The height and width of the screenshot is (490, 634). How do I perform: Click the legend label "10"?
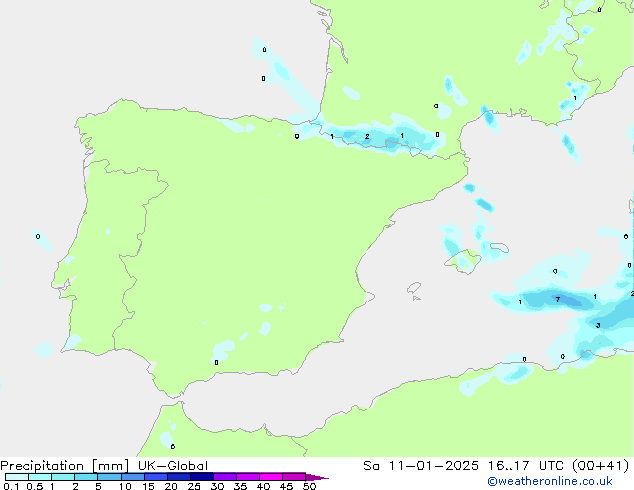click(x=125, y=486)
